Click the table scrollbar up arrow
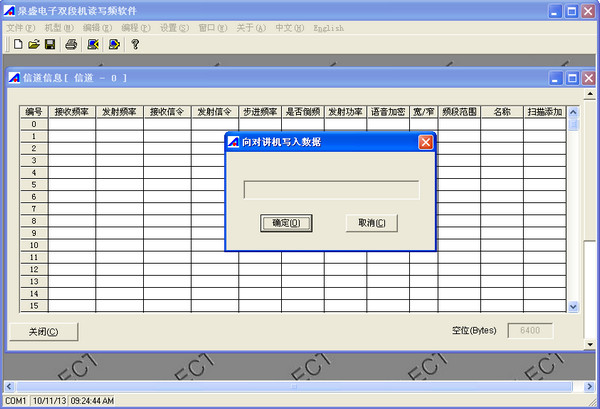 click(x=573, y=112)
